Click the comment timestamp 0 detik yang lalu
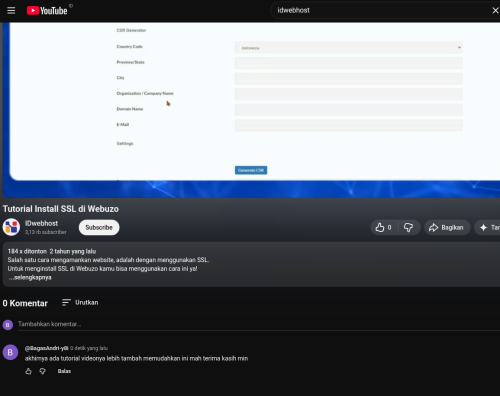This screenshot has width=500, height=396. point(89,348)
